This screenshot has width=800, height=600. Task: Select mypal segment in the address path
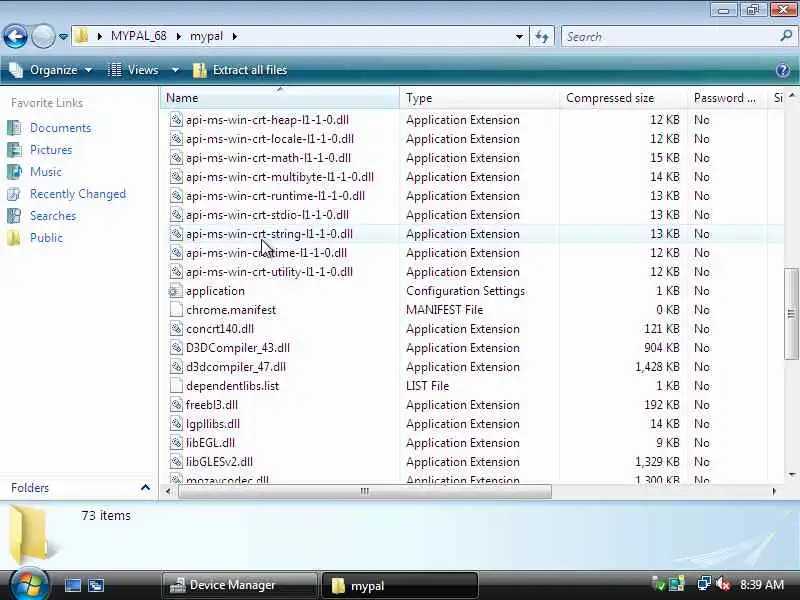[x=206, y=36]
